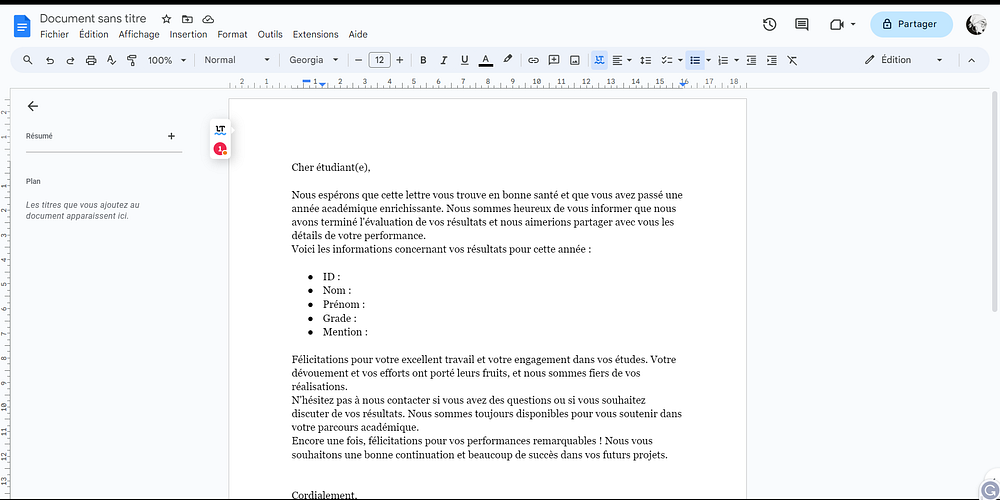Open the Insertion menu
1000x500 pixels.
(189, 34)
